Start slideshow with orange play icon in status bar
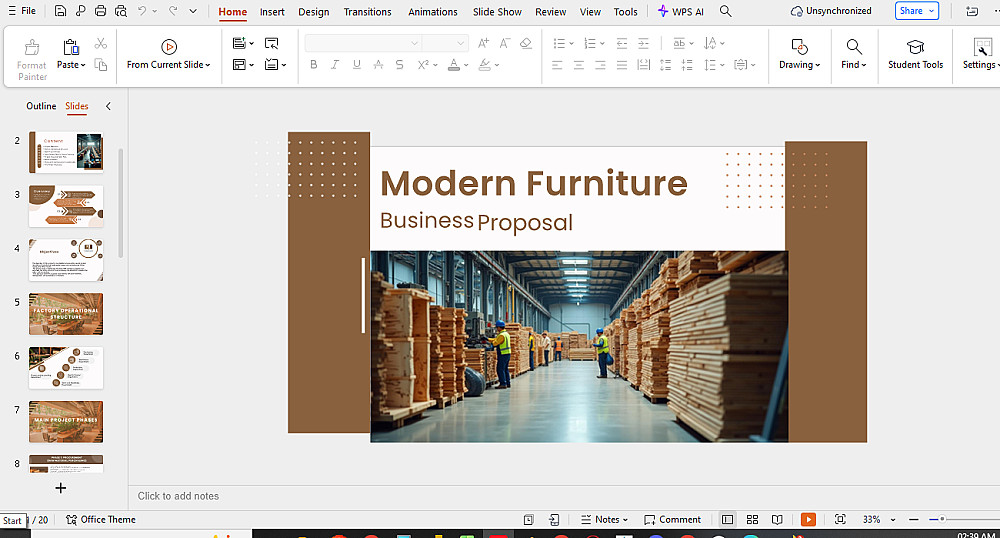The width and height of the screenshot is (1000, 538). tap(808, 520)
